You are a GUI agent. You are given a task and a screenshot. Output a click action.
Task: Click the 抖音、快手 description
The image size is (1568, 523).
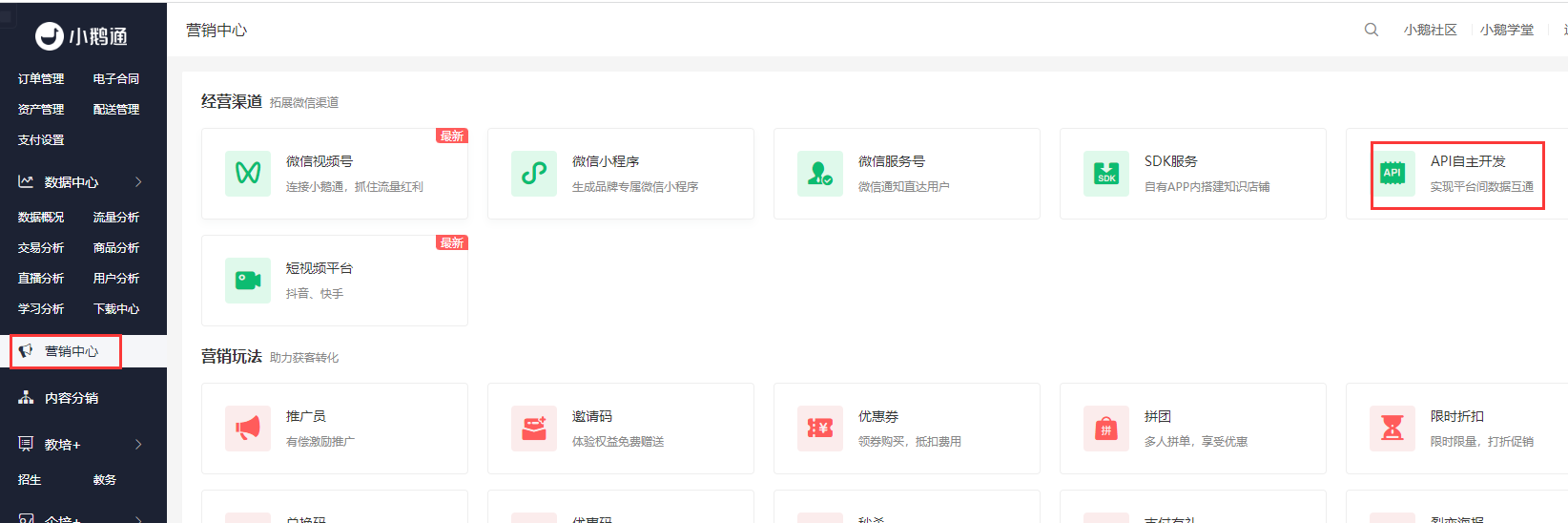(x=315, y=294)
